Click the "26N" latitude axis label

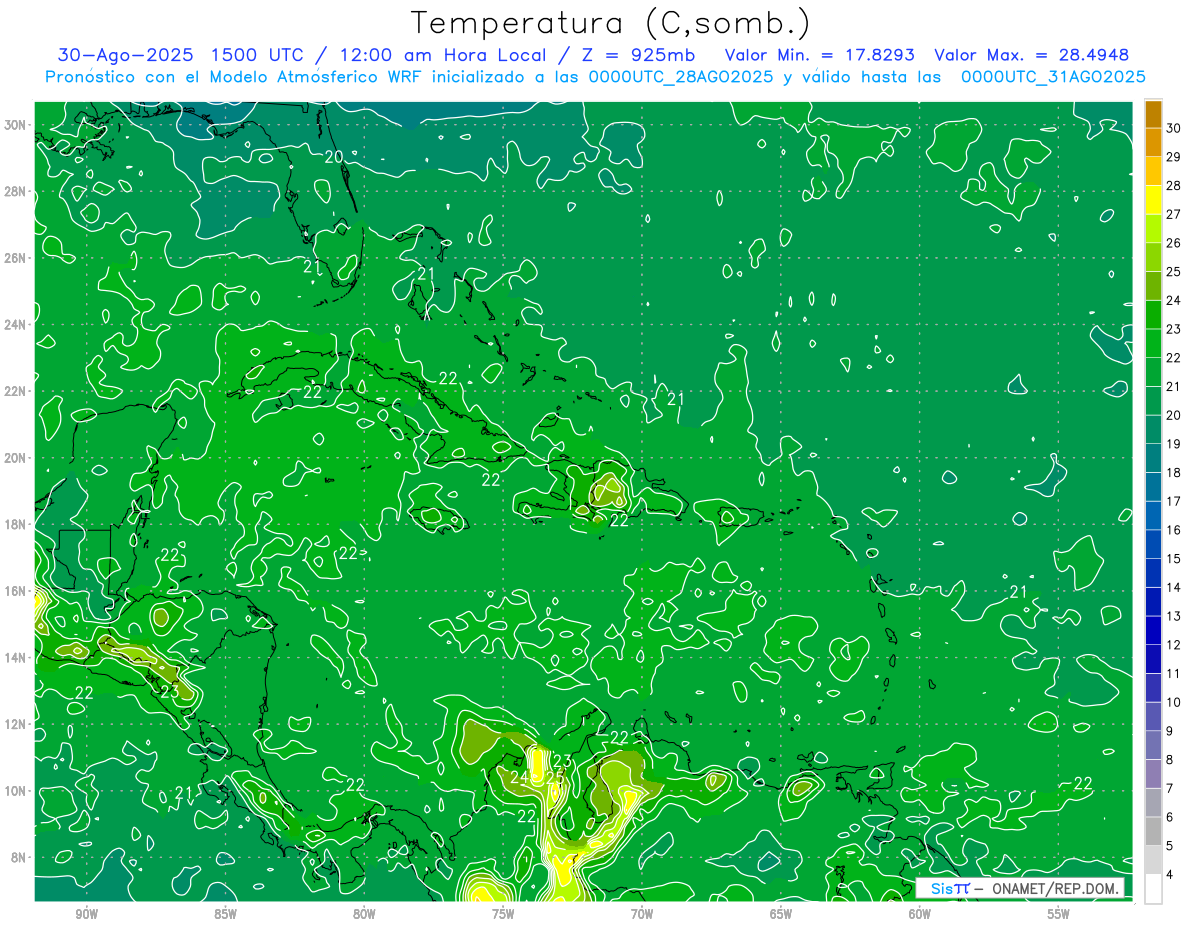tap(17, 258)
